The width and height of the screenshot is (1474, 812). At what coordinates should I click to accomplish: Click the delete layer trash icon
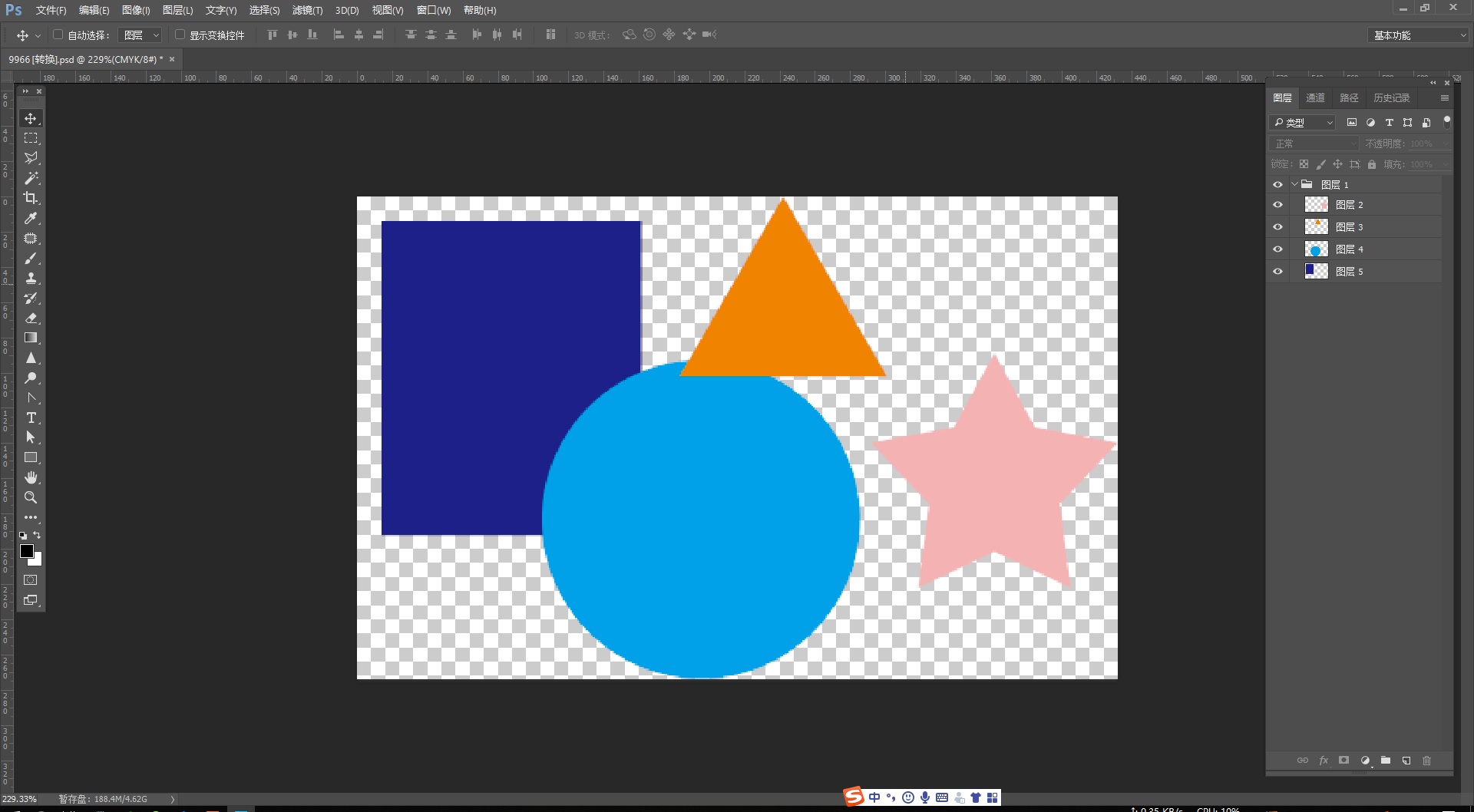[x=1427, y=761]
